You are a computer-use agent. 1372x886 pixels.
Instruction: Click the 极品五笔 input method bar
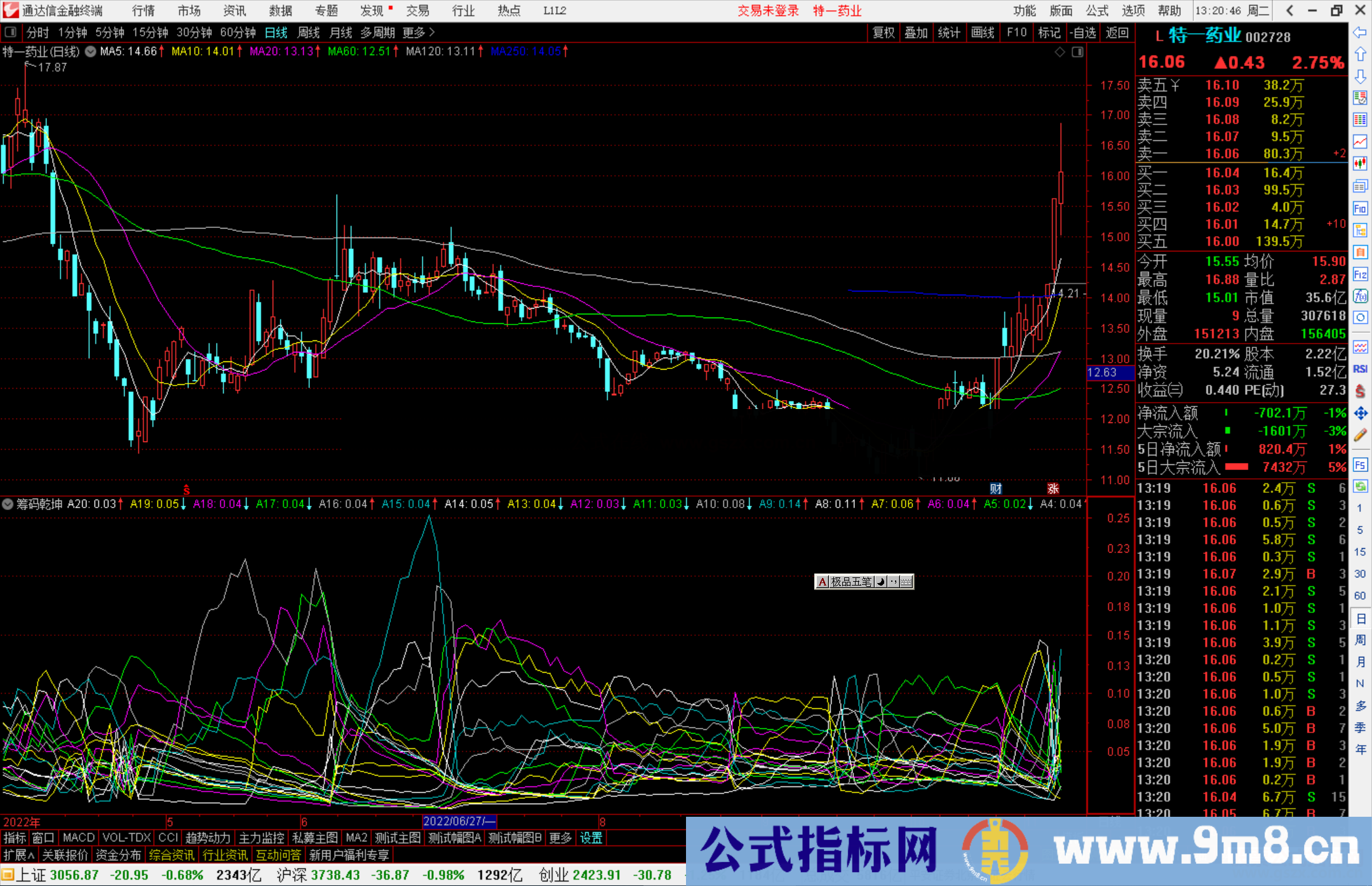coord(864,581)
